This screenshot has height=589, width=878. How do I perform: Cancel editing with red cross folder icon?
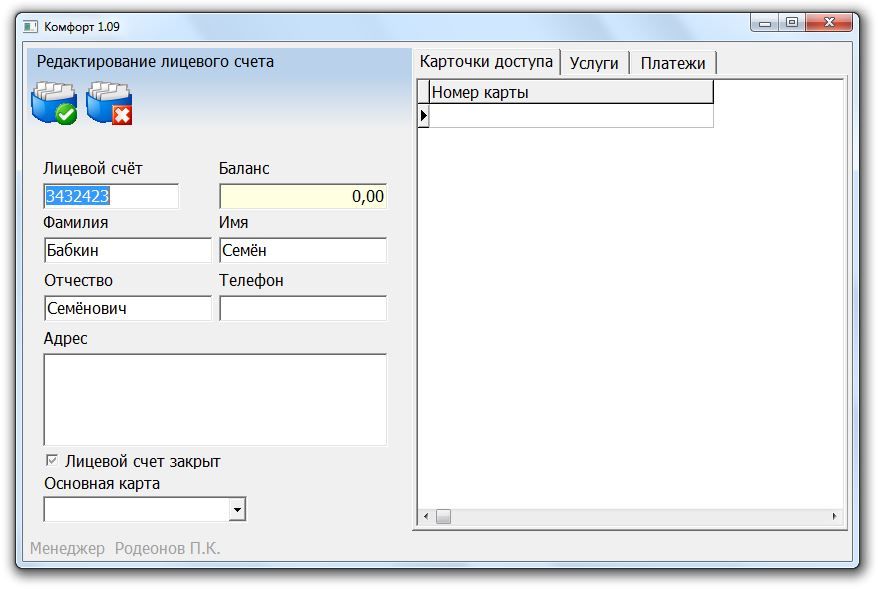pyautogui.click(x=109, y=103)
